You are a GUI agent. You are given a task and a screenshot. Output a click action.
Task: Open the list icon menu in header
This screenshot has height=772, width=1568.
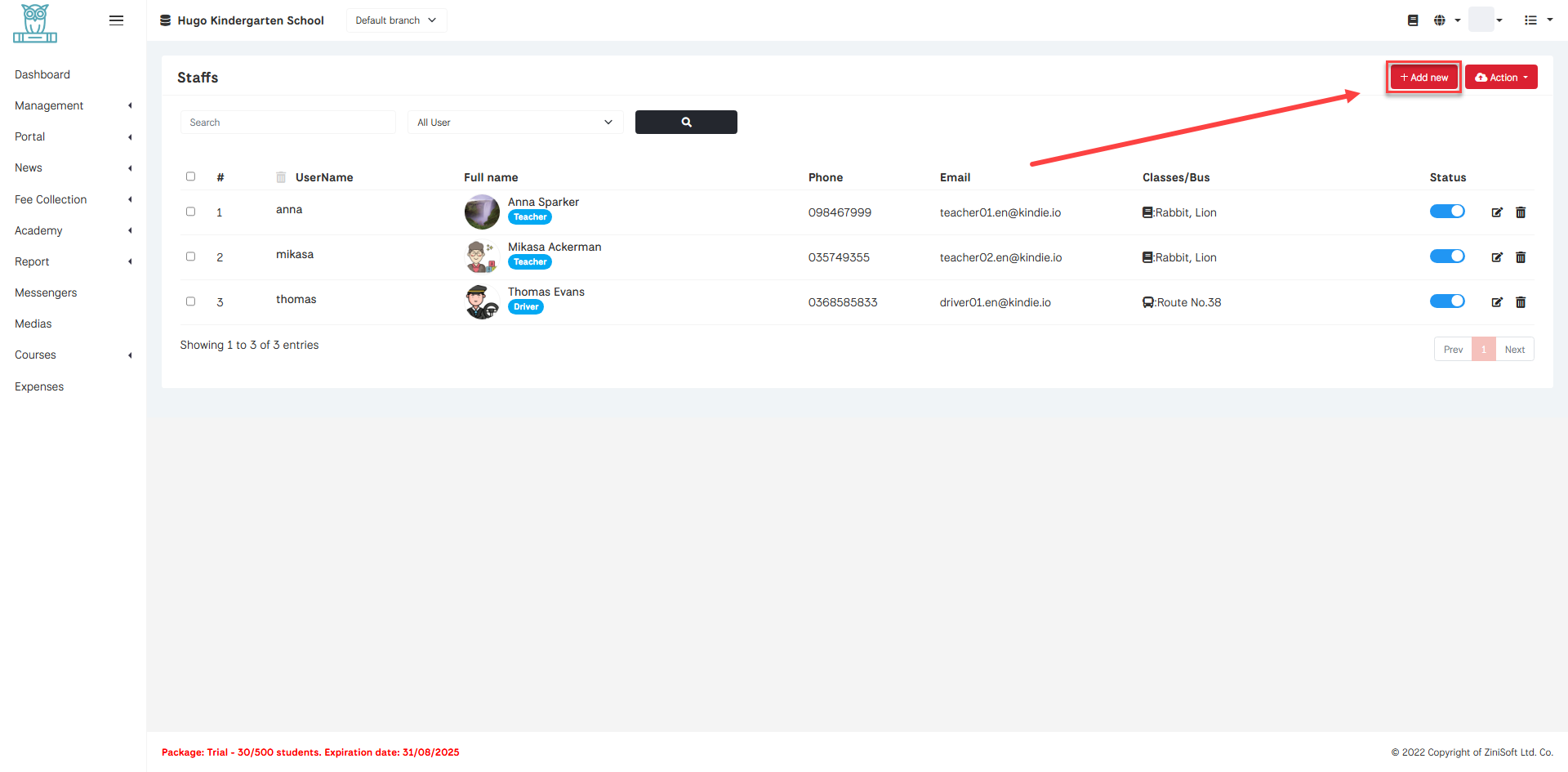pyautogui.click(x=1537, y=20)
